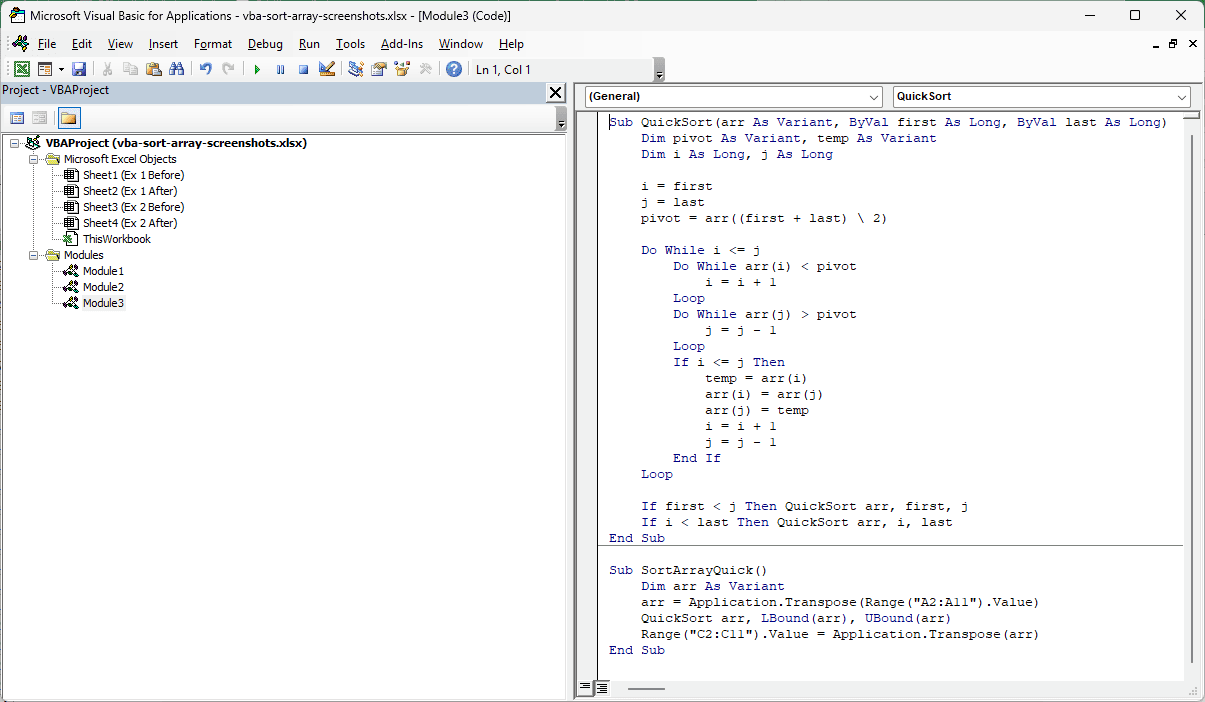Open the Insert object dropdown arrow
The image size is (1205, 702).
60,69
